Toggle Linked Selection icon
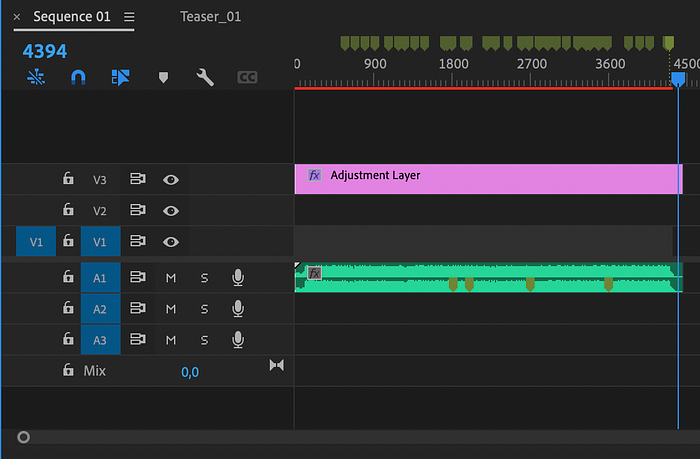 (x=120, y=77)
